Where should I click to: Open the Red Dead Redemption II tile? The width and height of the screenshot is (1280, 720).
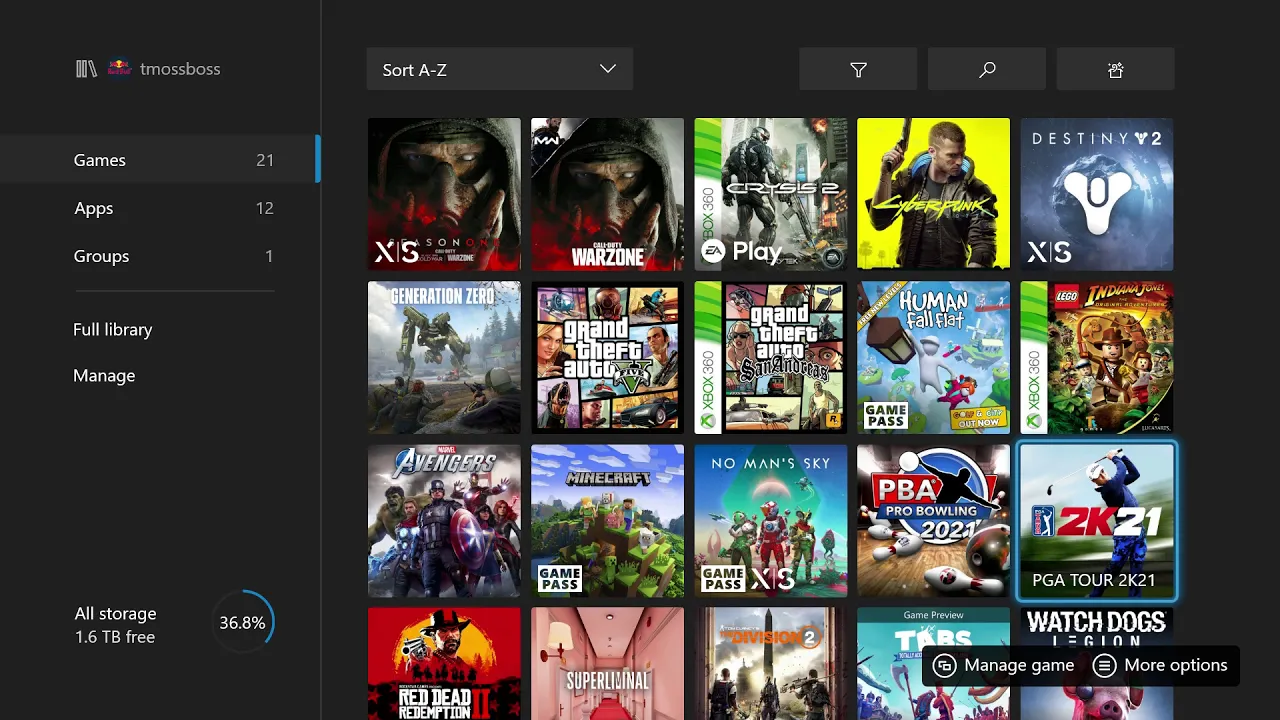tap(444, 664)
